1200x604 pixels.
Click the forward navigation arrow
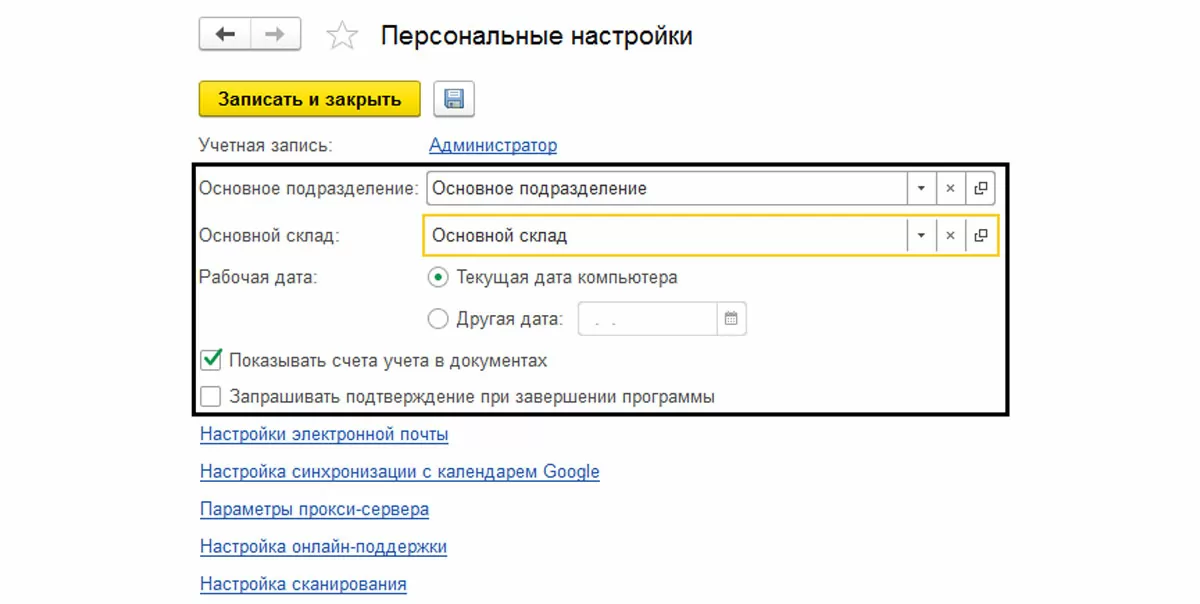[x=275, y=35]
